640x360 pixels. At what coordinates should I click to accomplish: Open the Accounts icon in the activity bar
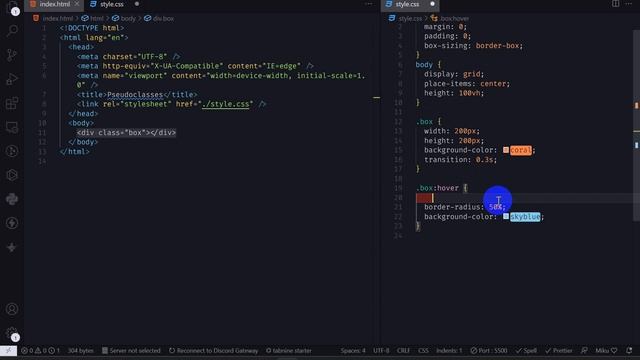point(12,309)
